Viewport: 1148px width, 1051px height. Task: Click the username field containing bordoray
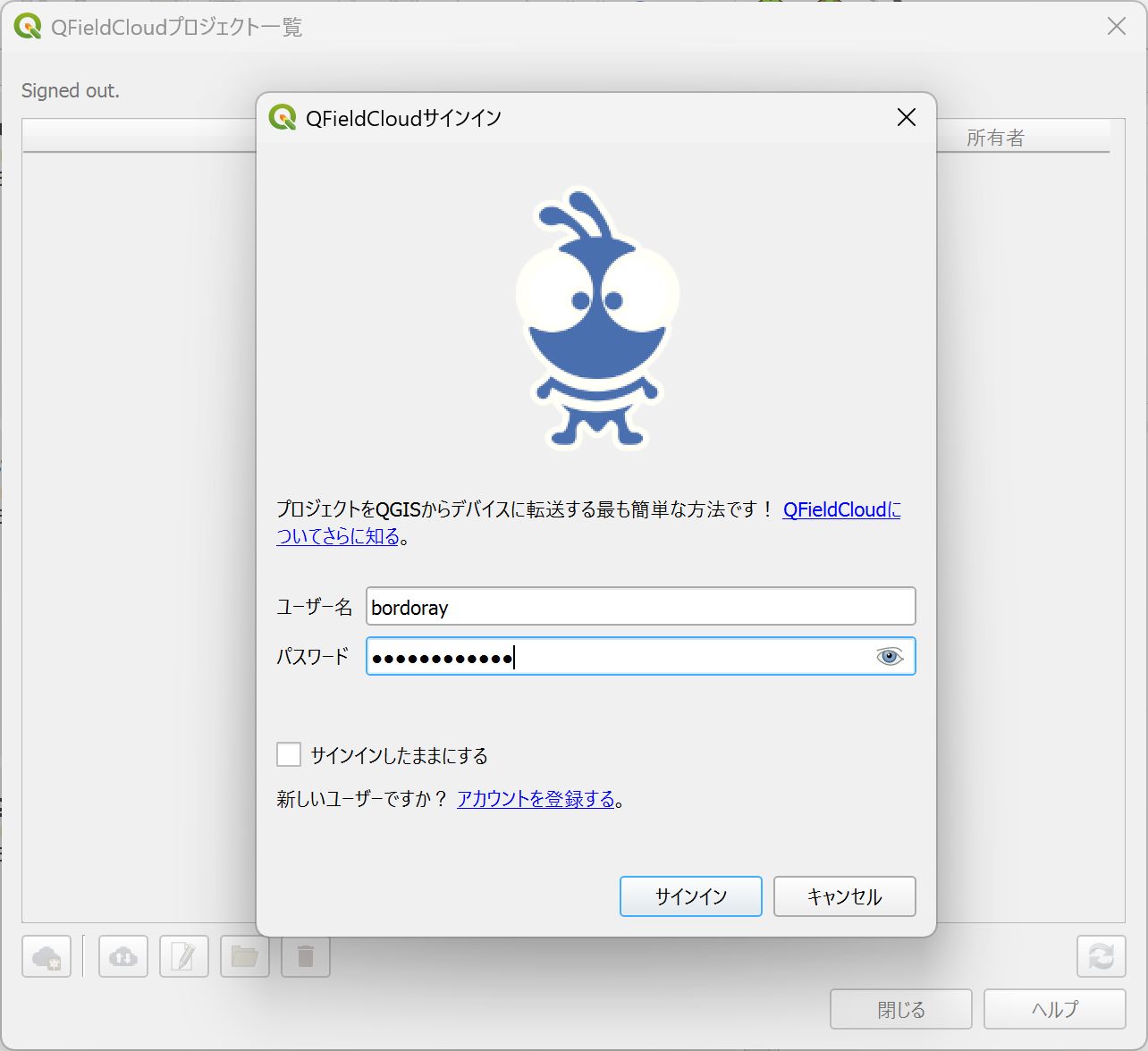coord(640,607)
